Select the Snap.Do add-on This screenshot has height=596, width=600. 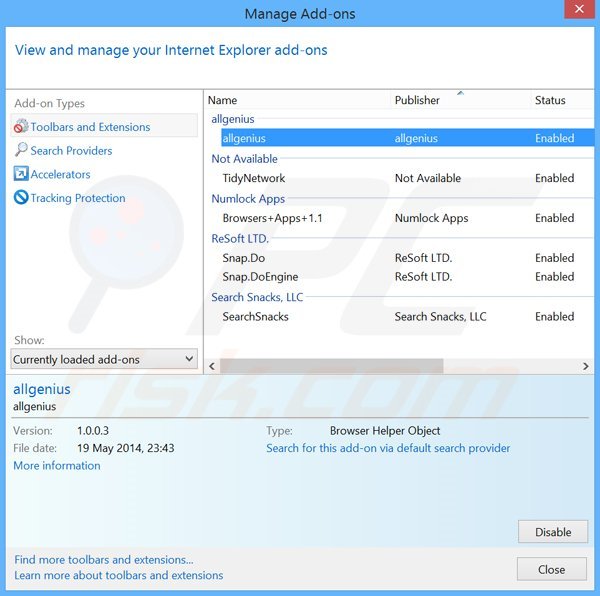pyautogui.click(x=244, y=258)
